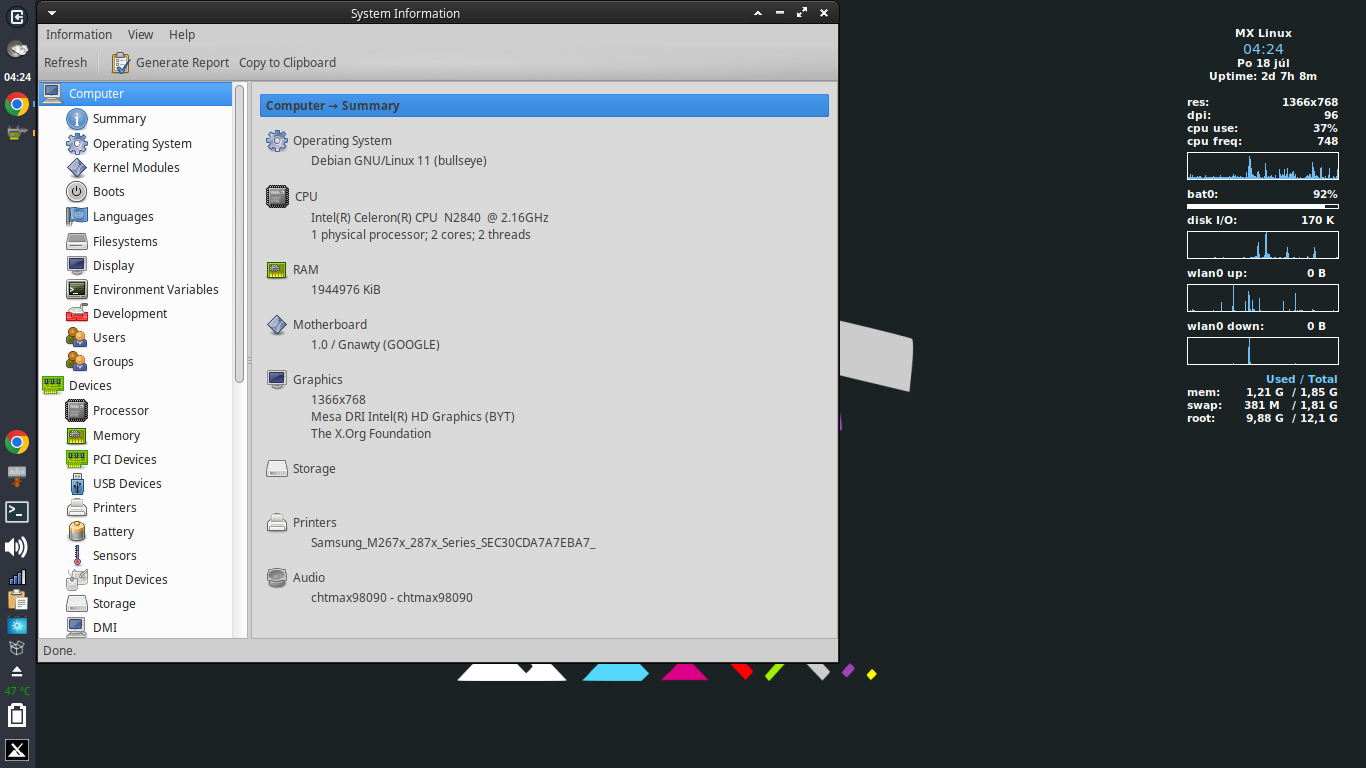Select the Filesystems drive icon
The image size is (1366, 768).
(x=77, y=241)
